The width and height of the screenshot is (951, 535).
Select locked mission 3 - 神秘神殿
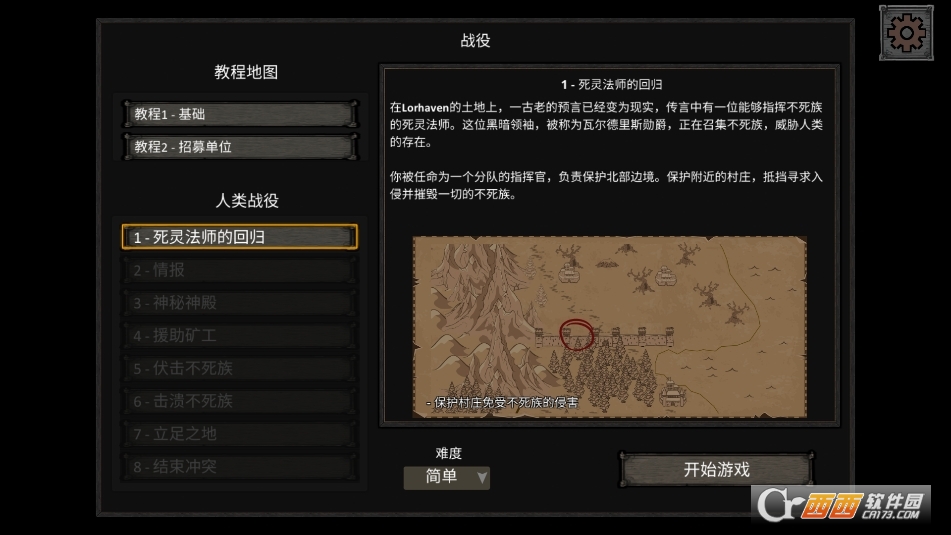tap(240, 303)
